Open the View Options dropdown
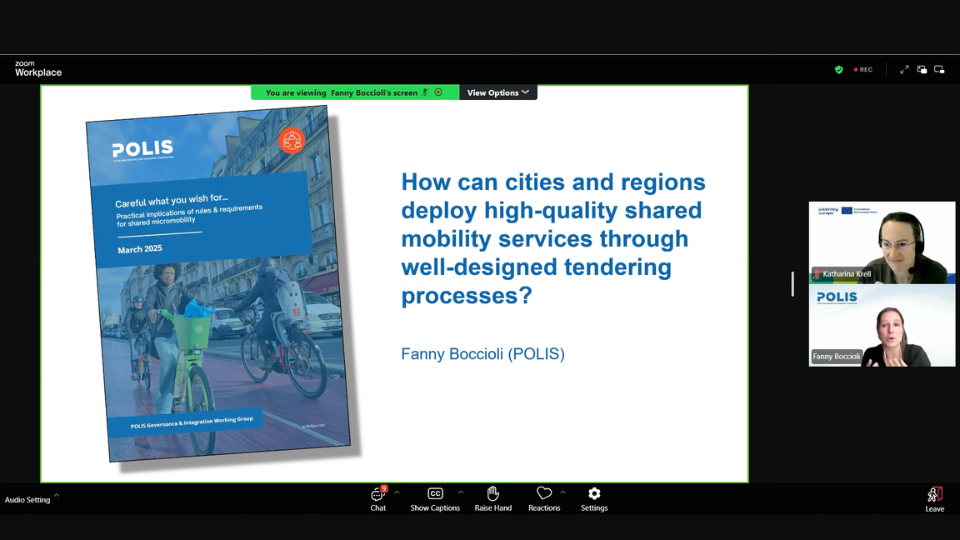This screenshot has height=540, width=960. [498, 93]
